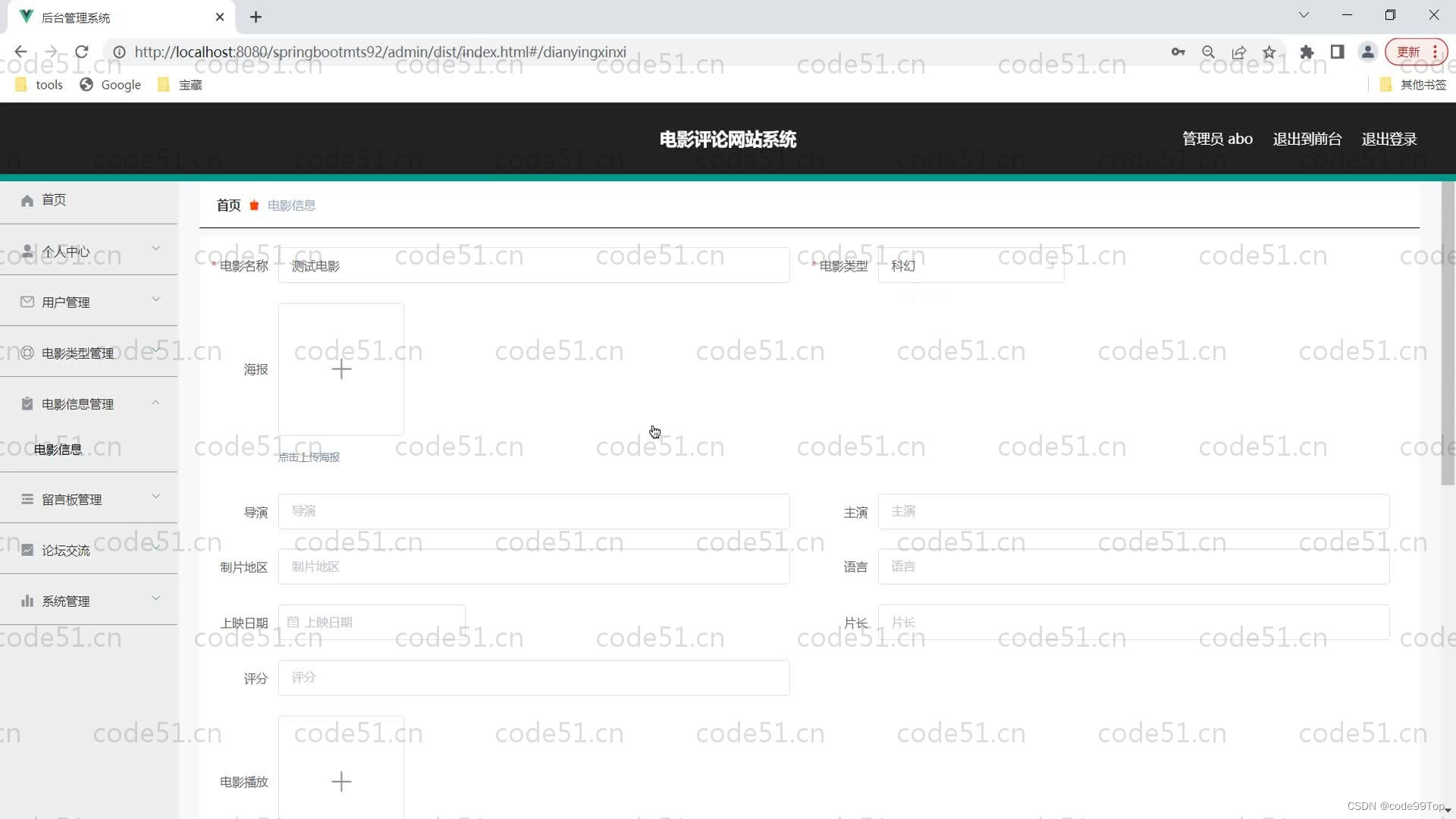The image size is (1456, 819).
Task: Select 首页 in the sidebar menu
Action: pos(54,199)
